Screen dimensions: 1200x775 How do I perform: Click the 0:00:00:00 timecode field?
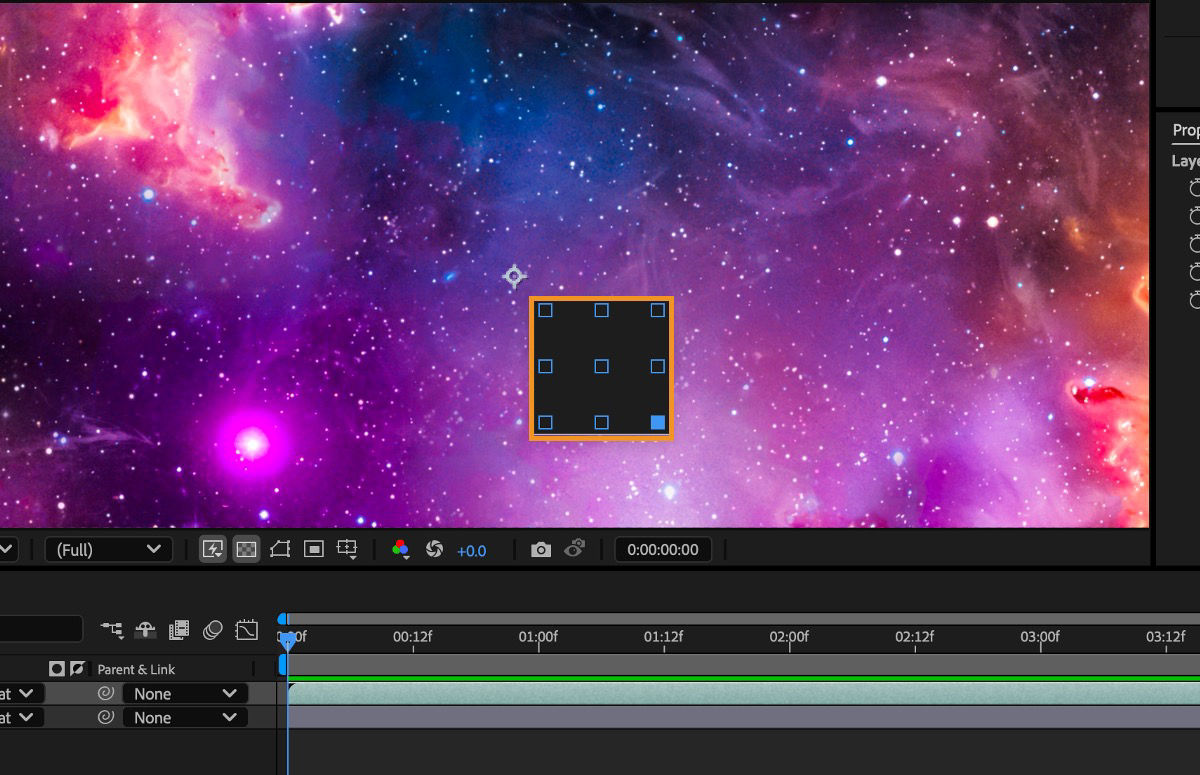tap(663, 549)
